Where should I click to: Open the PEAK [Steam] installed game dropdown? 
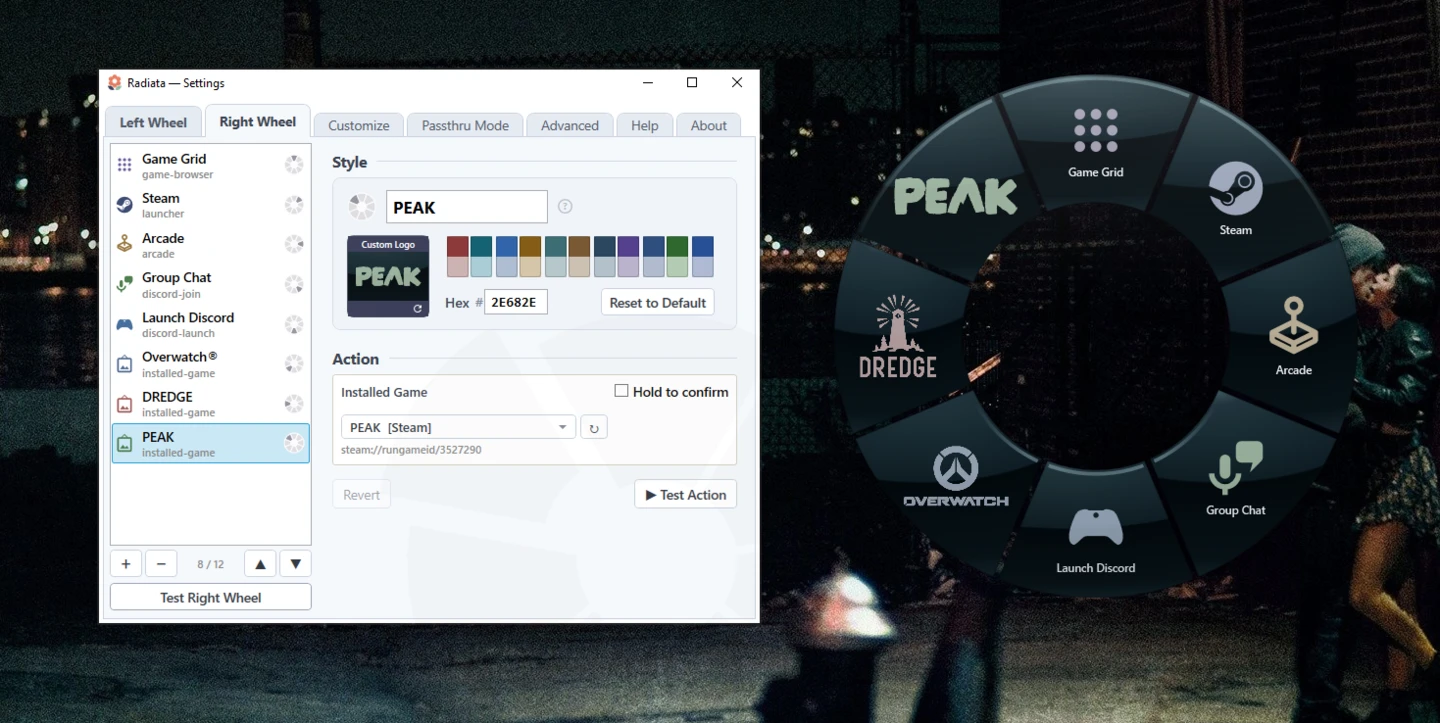tap(458, 428)
